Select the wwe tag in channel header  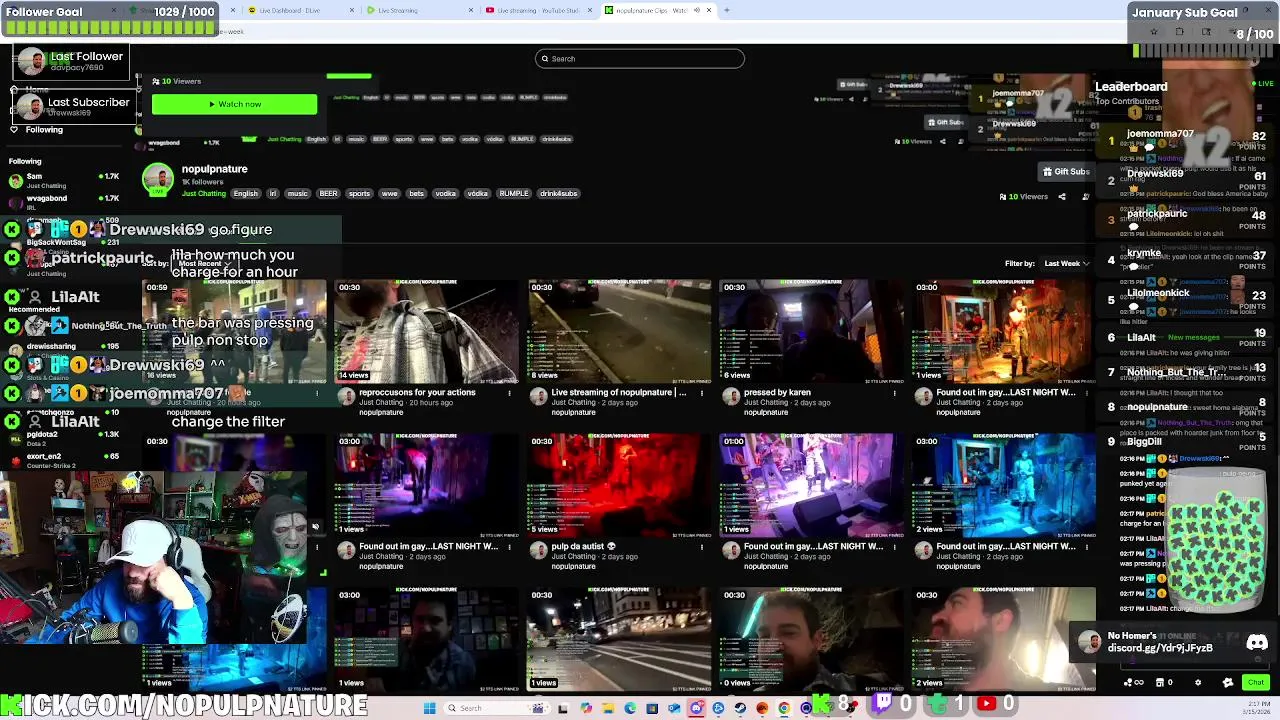(389, 194)
